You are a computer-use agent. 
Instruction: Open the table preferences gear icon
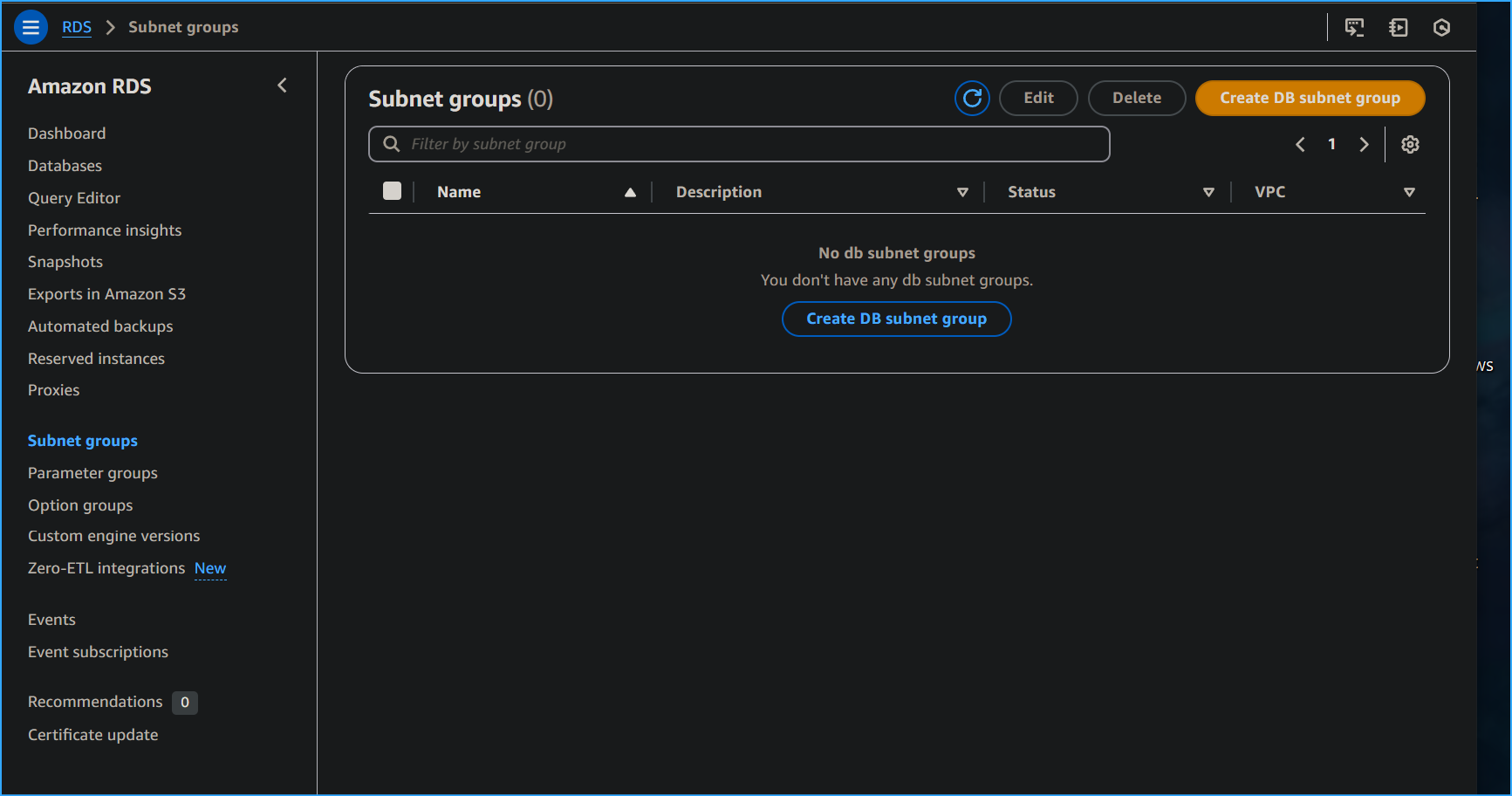[x=1410, y=144]
